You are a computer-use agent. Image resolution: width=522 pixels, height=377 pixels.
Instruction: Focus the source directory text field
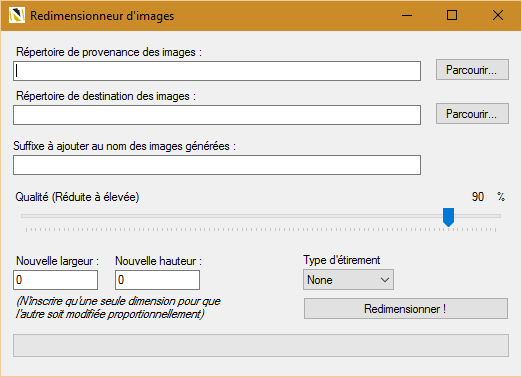coord(217,71)
